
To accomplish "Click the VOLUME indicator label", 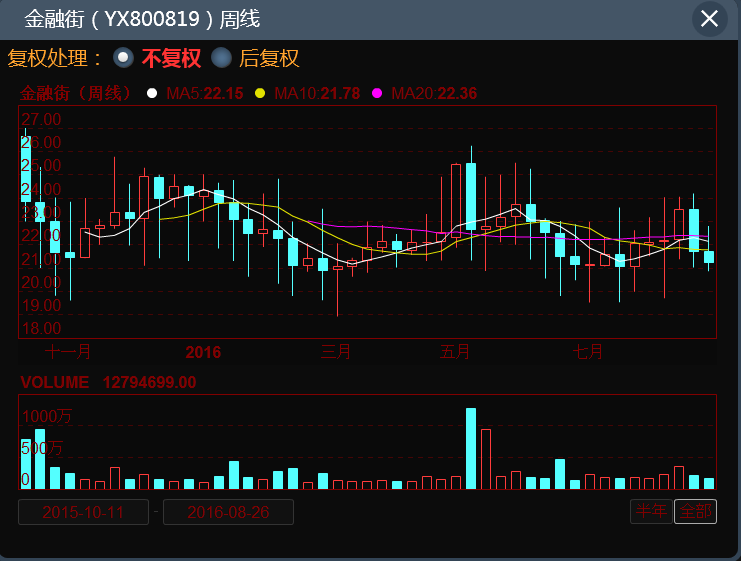I will click(x=55, y=382).
